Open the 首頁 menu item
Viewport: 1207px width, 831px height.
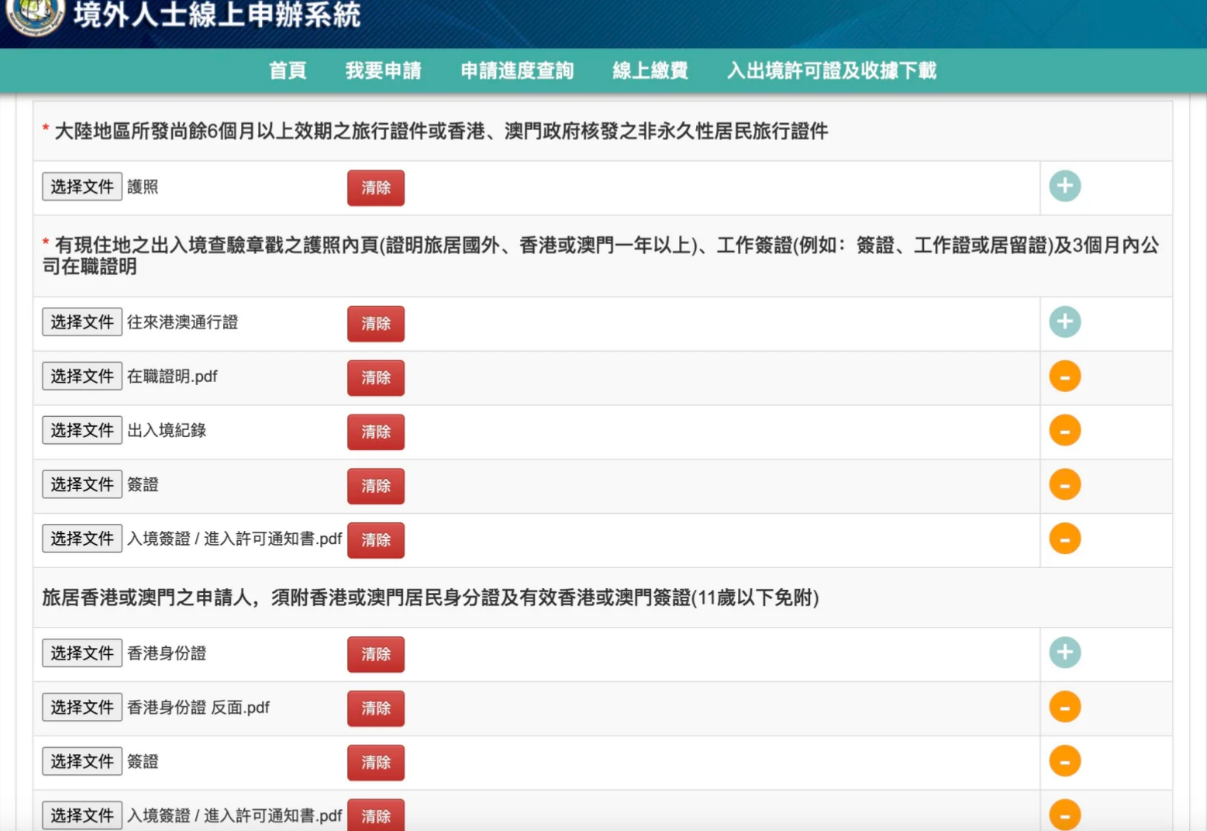(x=288, y=71)
